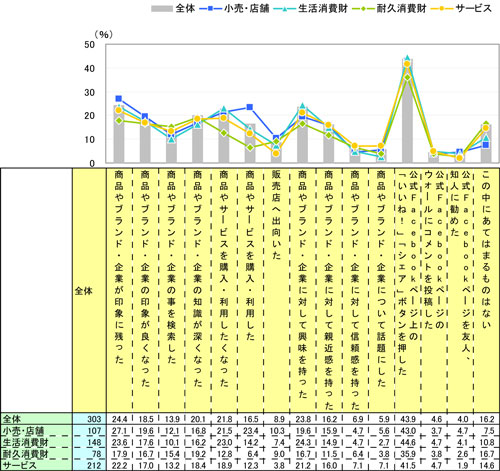This screenshot has width=500, height=471.
Task: Click the green diamond 耐久消費財 legend marker
Action: 363,9
